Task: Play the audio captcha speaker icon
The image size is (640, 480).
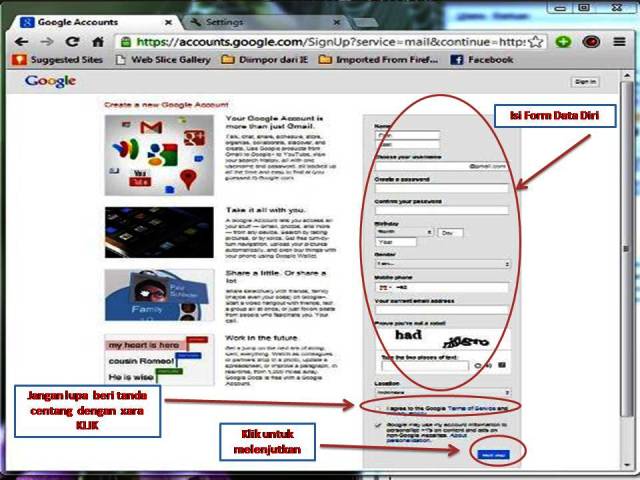Action: [489, 365]
